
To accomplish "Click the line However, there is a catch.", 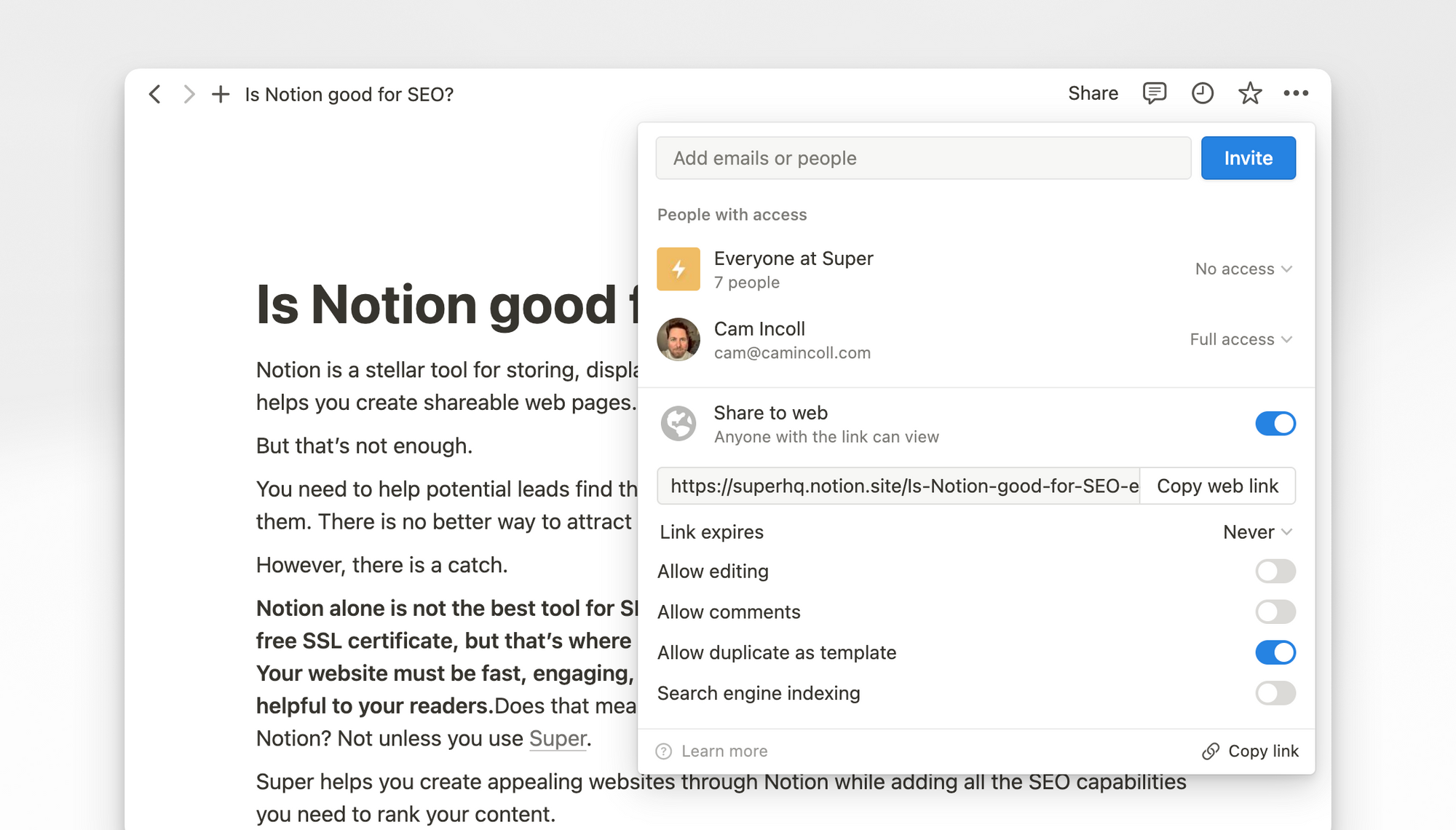I will (x=381, y=565).
